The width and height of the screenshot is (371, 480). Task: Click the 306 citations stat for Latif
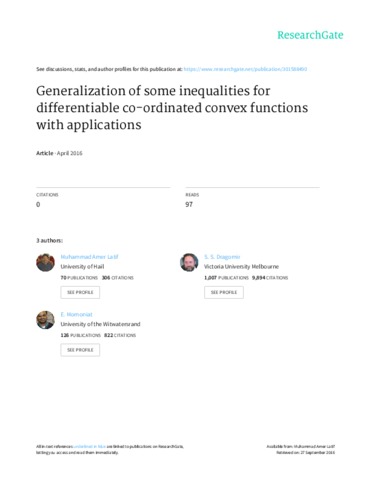[118, 278]
